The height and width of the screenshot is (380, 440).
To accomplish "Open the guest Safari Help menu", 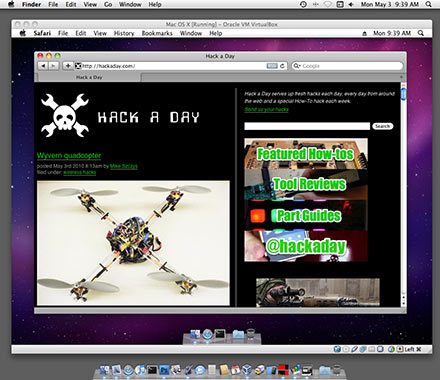I will [x=216, y=33].
